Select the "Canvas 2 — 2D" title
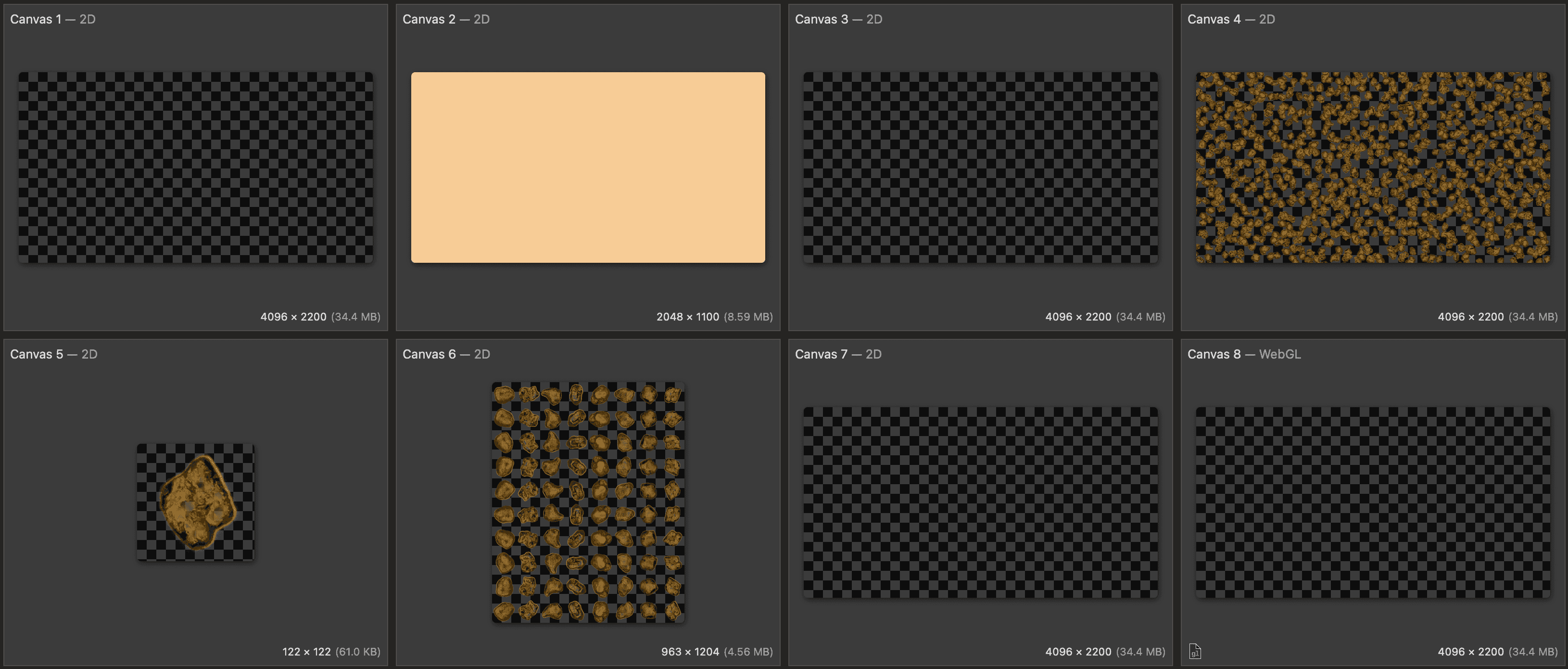This screenshot has width=1568, height=669. (446, 19)
